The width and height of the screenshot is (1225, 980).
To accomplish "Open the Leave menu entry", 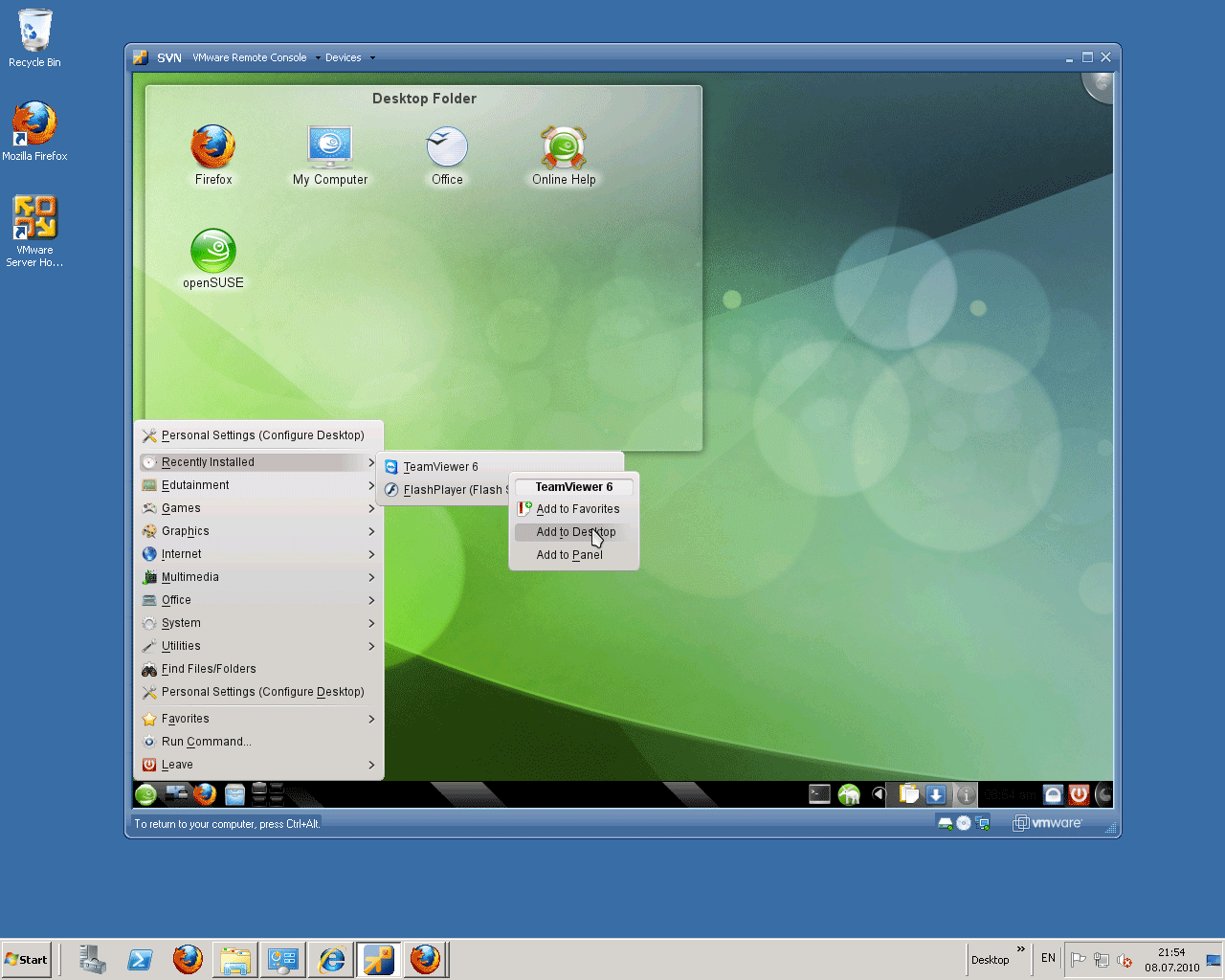I will pyautogui.click(x=259, y=765).
